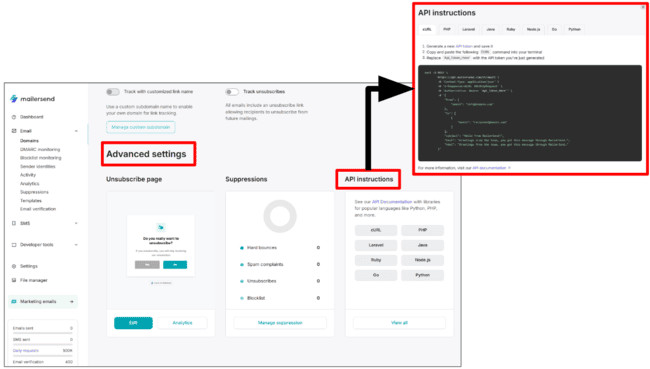Select the PHP tab in popup
650x369 pixels.
pyautogui.click(x=446, y=29)
